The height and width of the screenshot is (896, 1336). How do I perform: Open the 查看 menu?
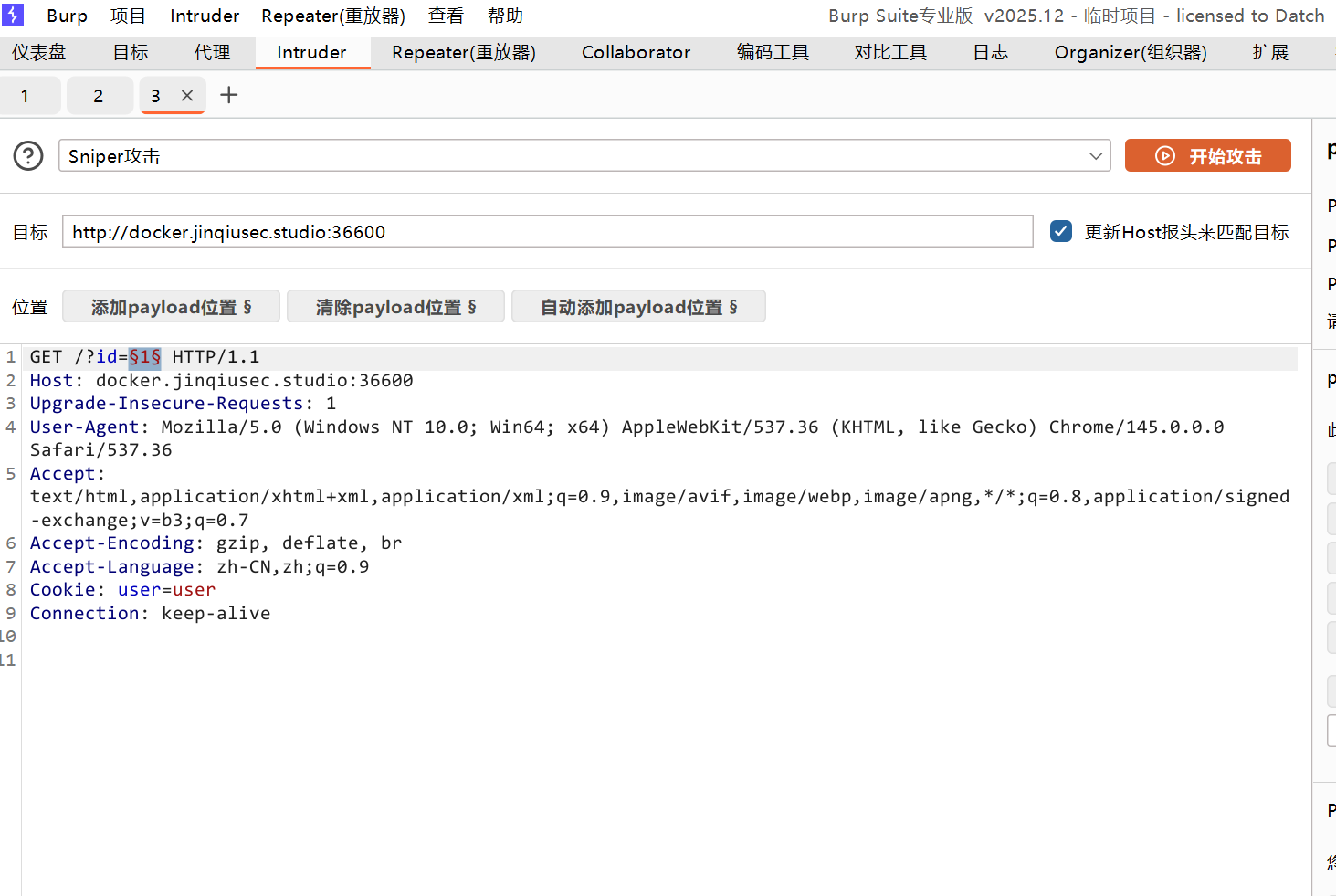point(446,16)
